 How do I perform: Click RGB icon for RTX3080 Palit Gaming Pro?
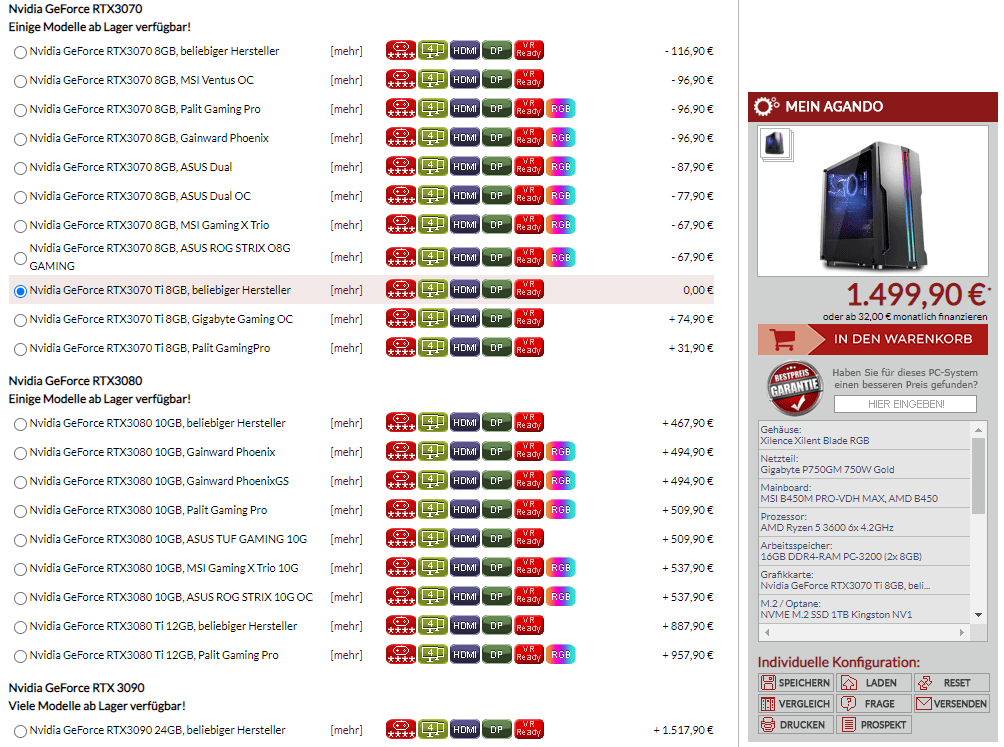click(x=561, y=510)
